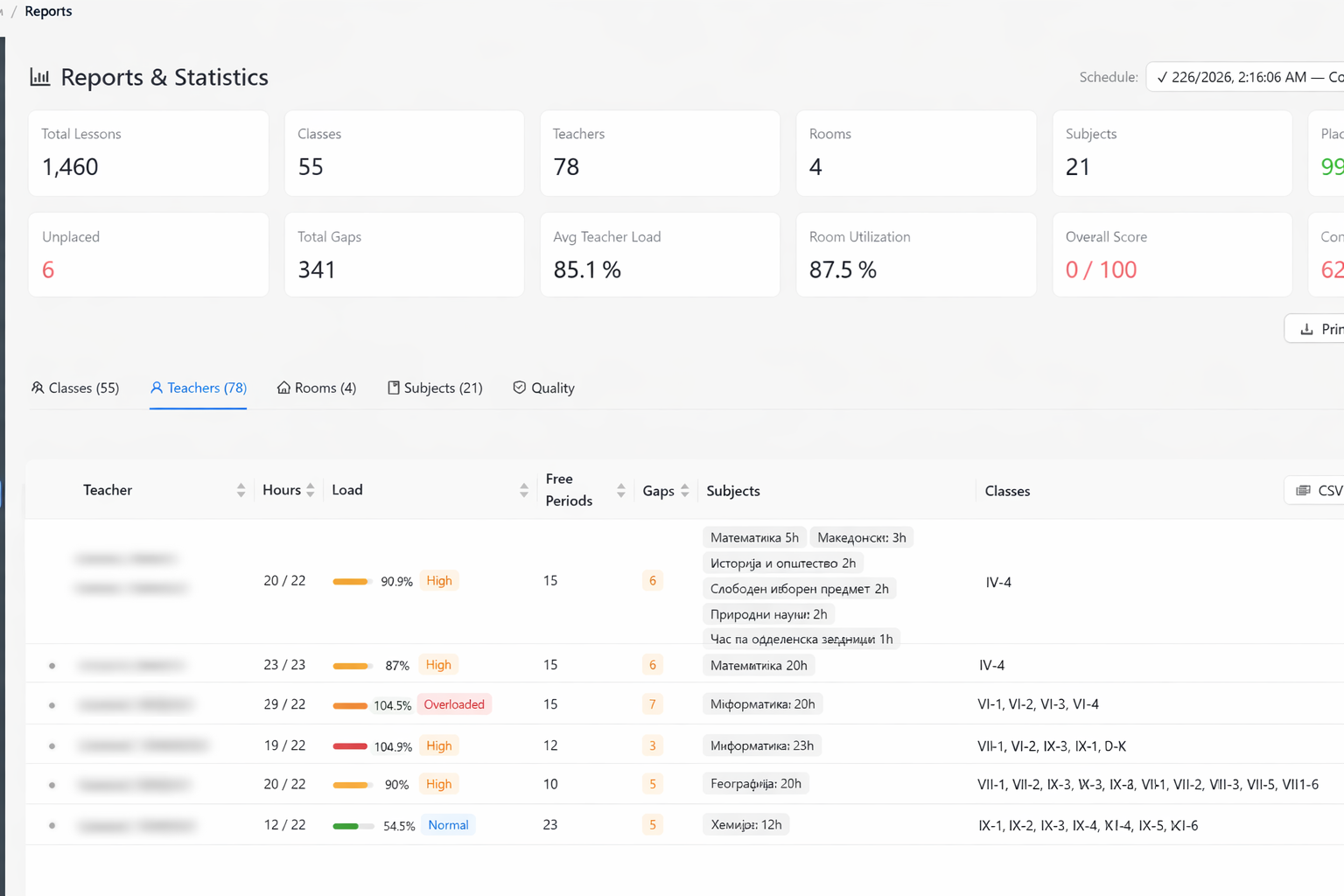Click the Unplaced 6 stat card
Screen dimensions: 1344x896
click(149, 255)
